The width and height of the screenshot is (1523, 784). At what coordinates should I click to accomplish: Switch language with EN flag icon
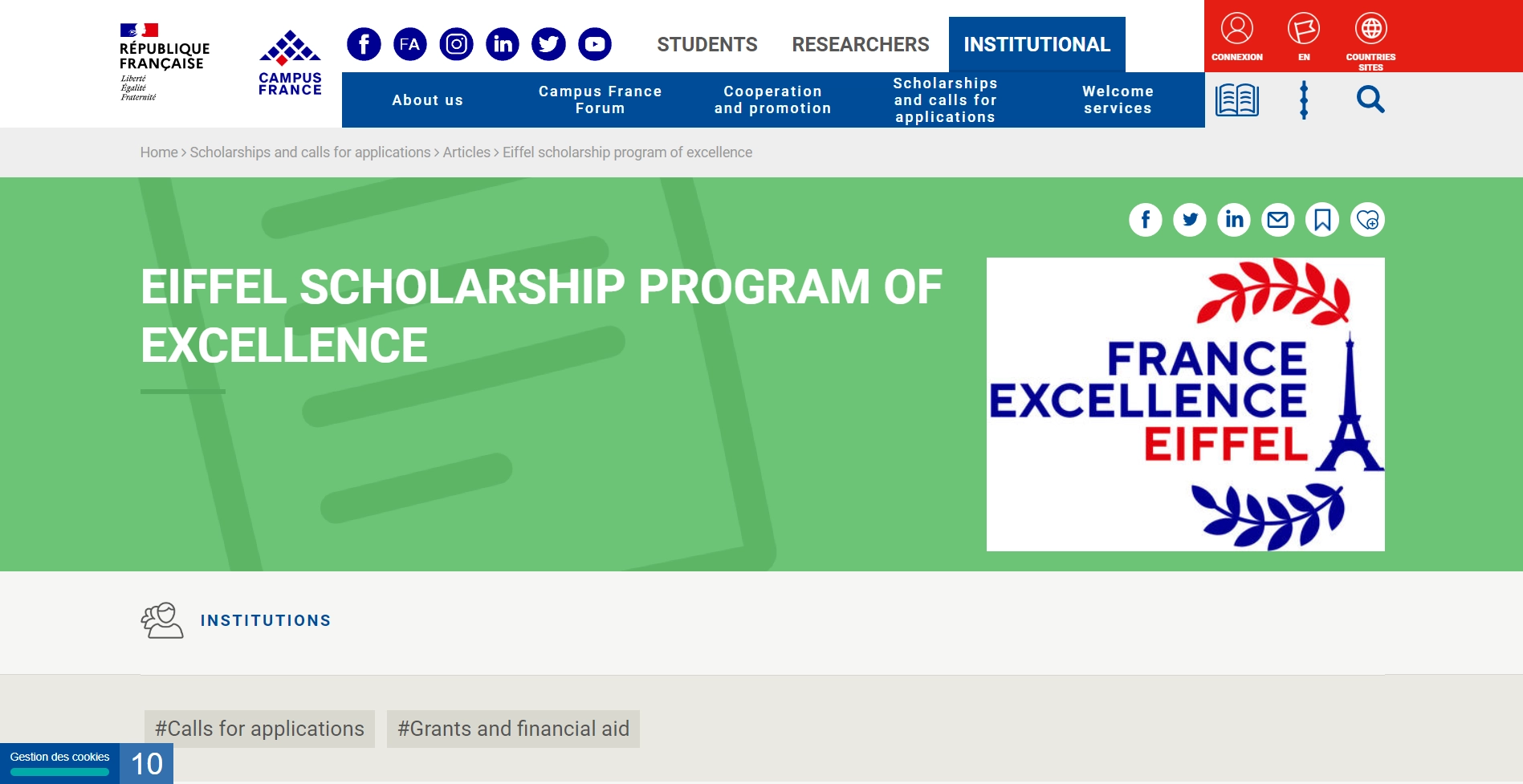[1304, 37]
